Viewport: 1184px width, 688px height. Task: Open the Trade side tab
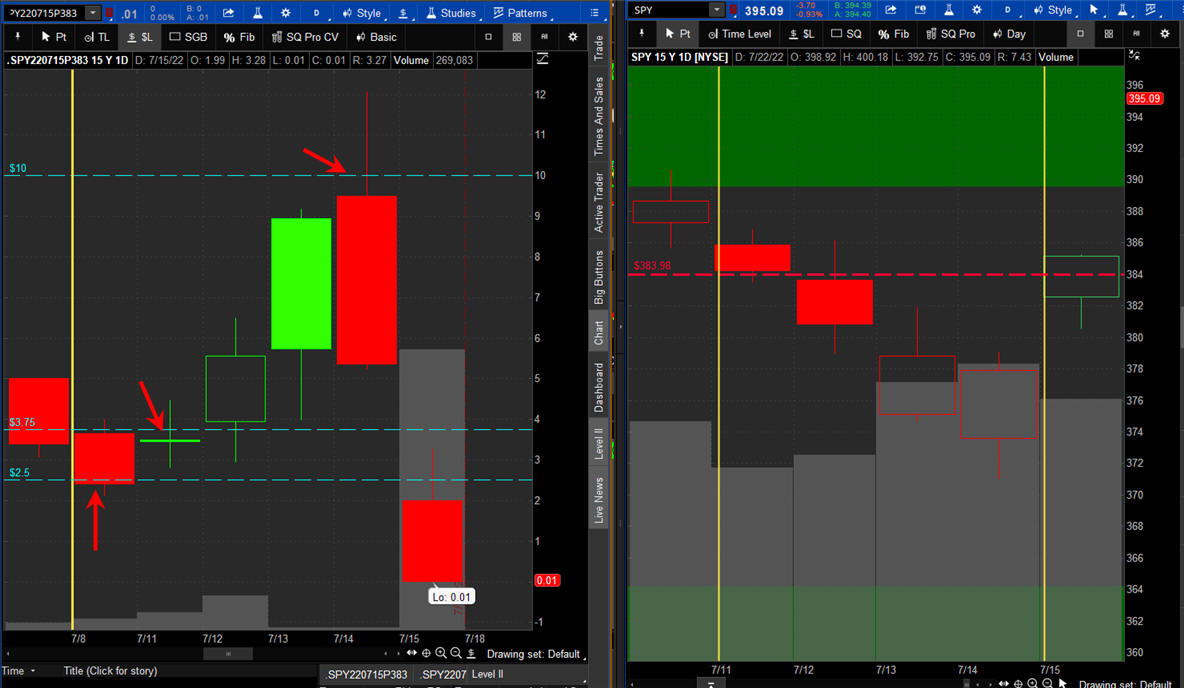click(598, 48)
